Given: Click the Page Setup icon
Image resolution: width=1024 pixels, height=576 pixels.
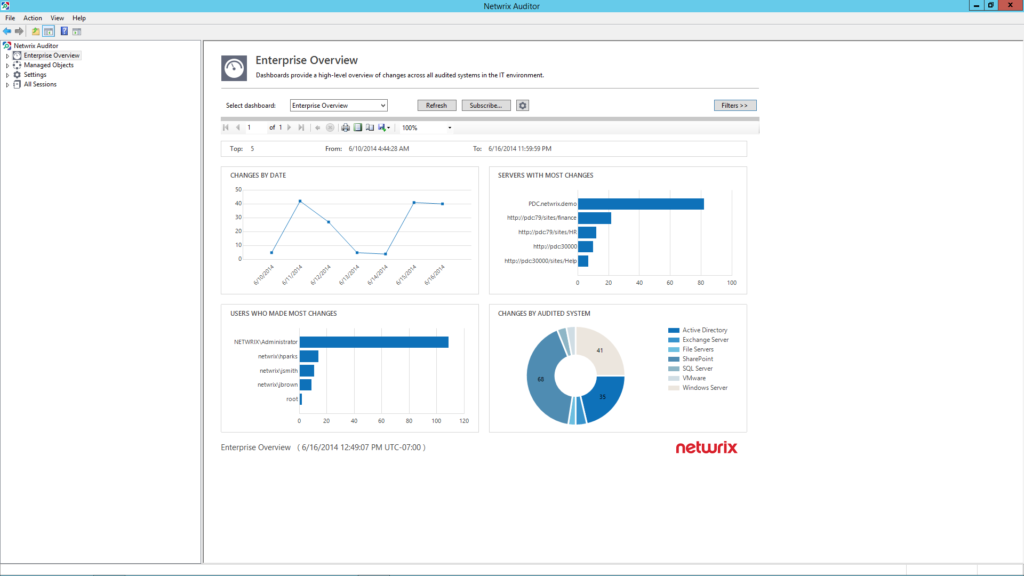Looking at the screenshot, I should tap(371, 128).
